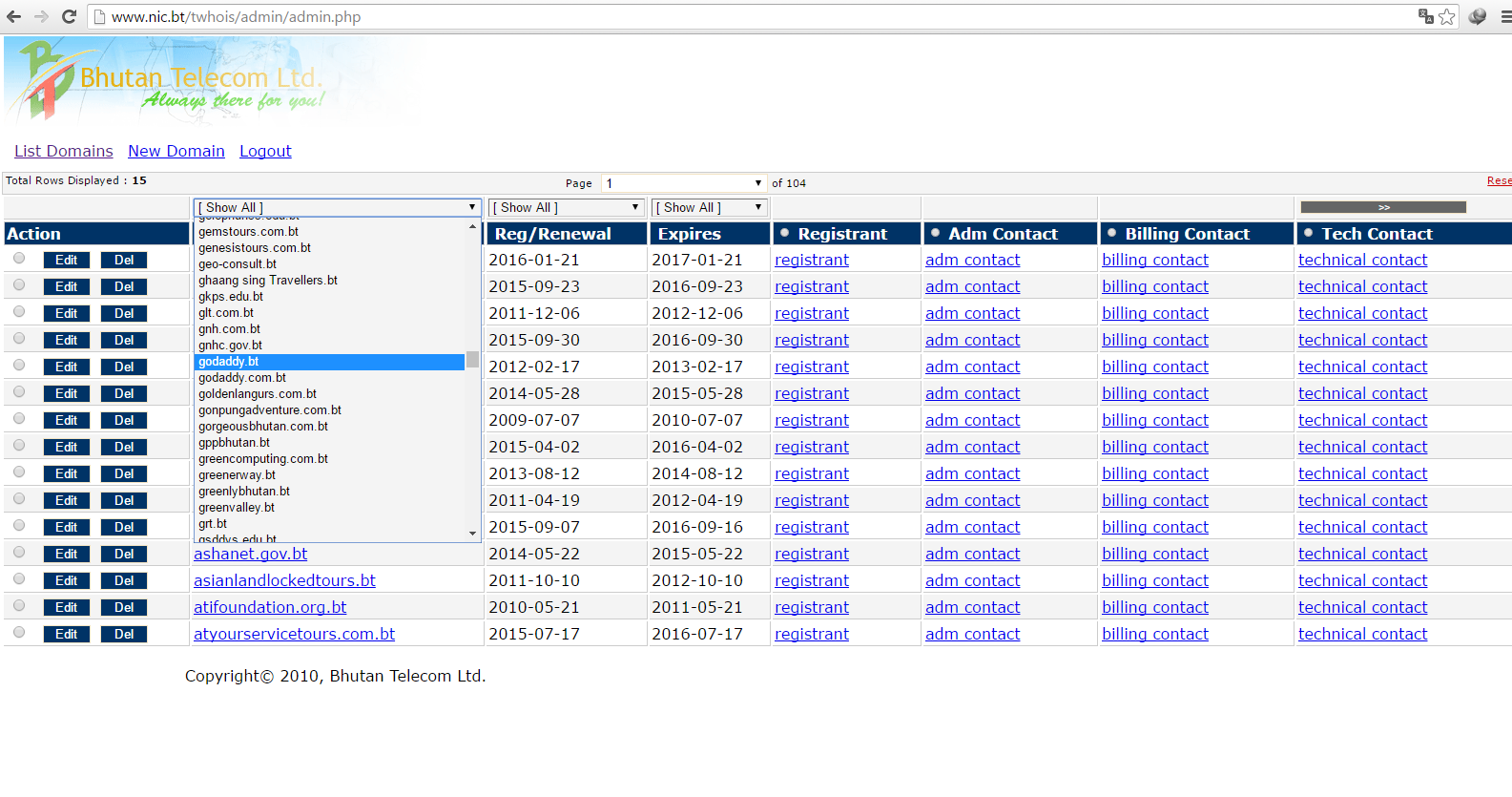This screenshot has height=797, width=1512.
Task: Open billing contact link for ashanet.gov.bt row
Action: coord(1155,554)
